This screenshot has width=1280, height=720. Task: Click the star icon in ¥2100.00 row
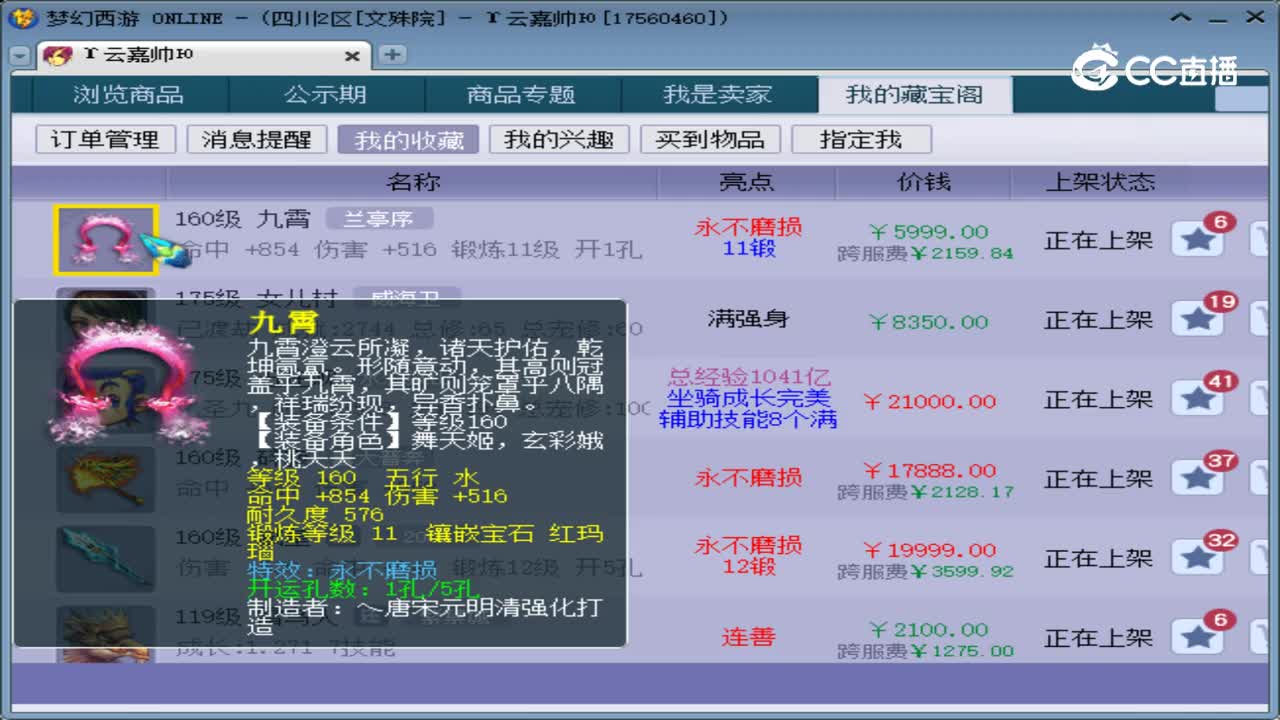[1197, 637]
